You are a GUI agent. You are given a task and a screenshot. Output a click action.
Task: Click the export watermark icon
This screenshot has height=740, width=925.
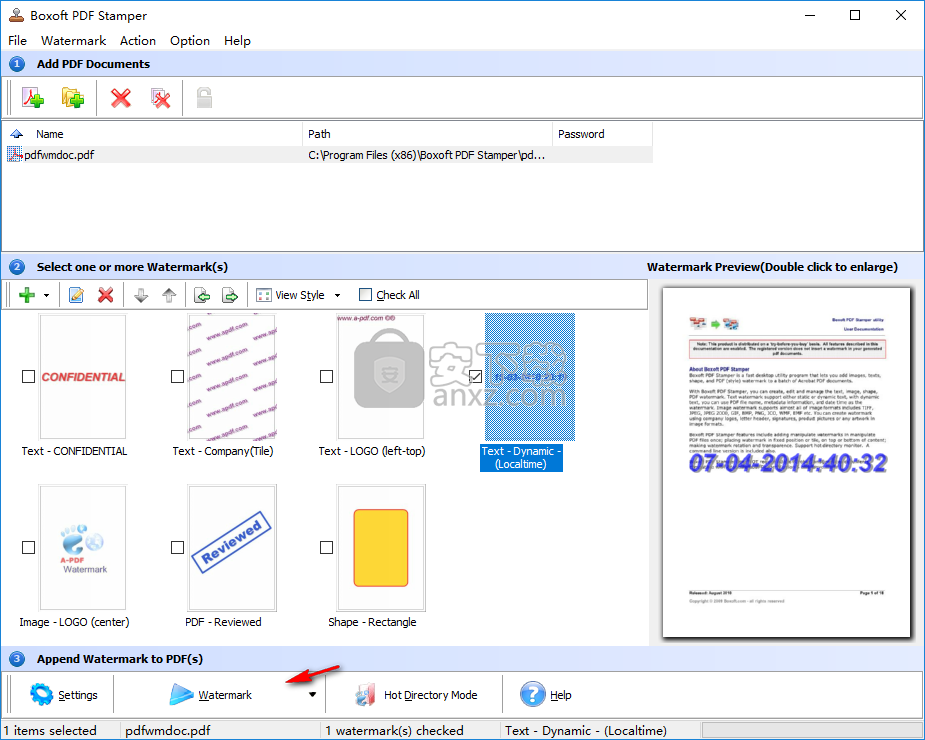click(x=230, y=295)
